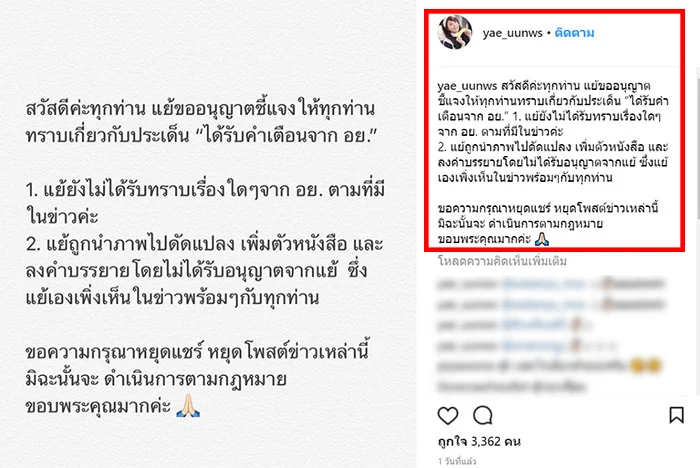
Task: Open yae_uunws username in the post header
Action: coord(512,33)
